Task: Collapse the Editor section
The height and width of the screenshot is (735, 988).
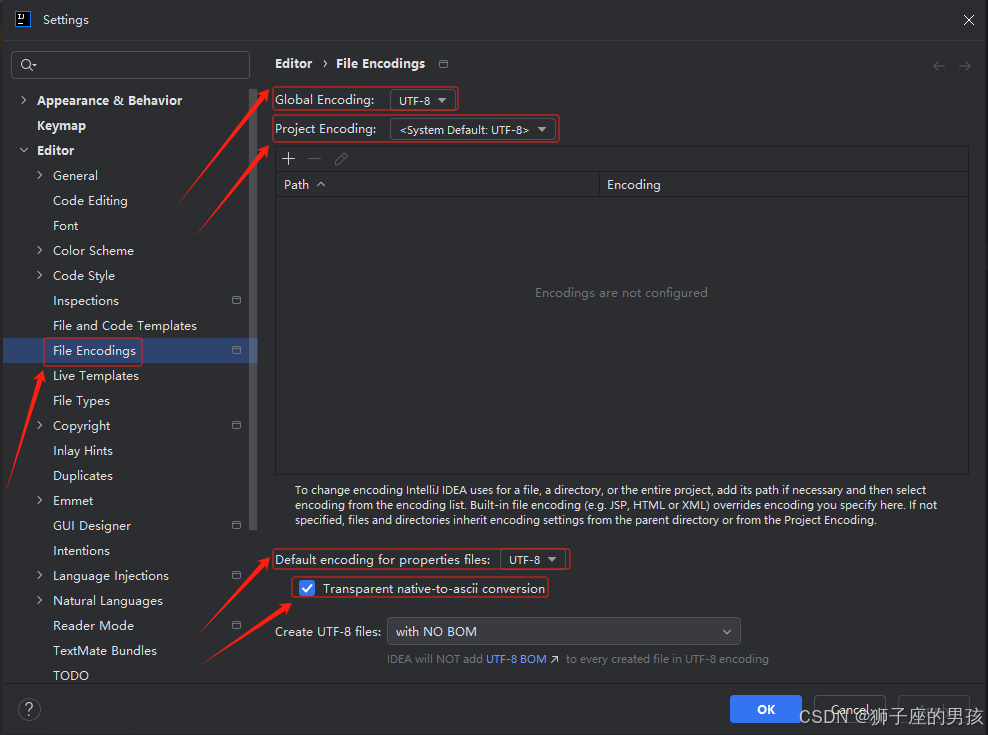Action: [23, 150]
